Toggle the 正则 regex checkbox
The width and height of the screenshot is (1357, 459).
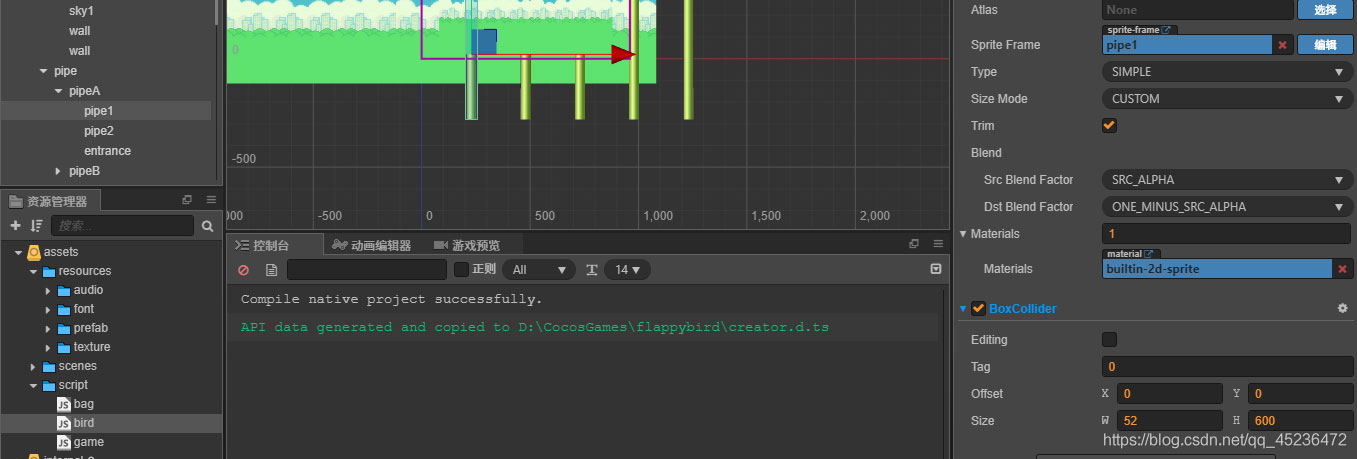(x=461, y=270)
